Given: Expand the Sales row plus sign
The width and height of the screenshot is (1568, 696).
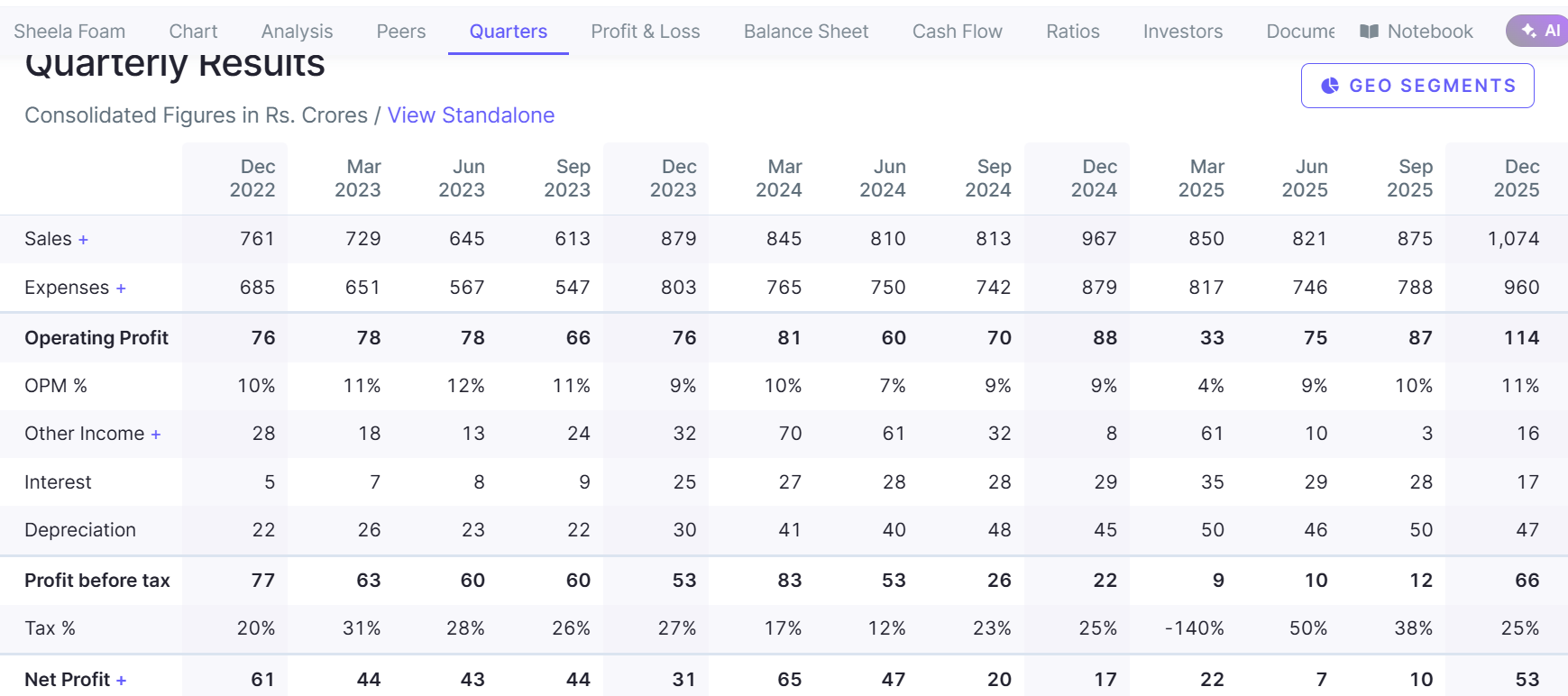Looking at the screenshot, I should click(83, 240).
